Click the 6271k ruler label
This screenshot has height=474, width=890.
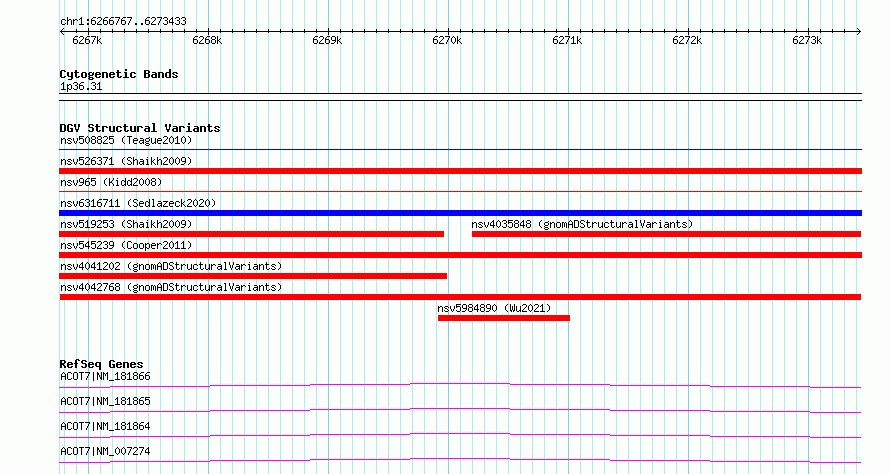coord(567,40)
